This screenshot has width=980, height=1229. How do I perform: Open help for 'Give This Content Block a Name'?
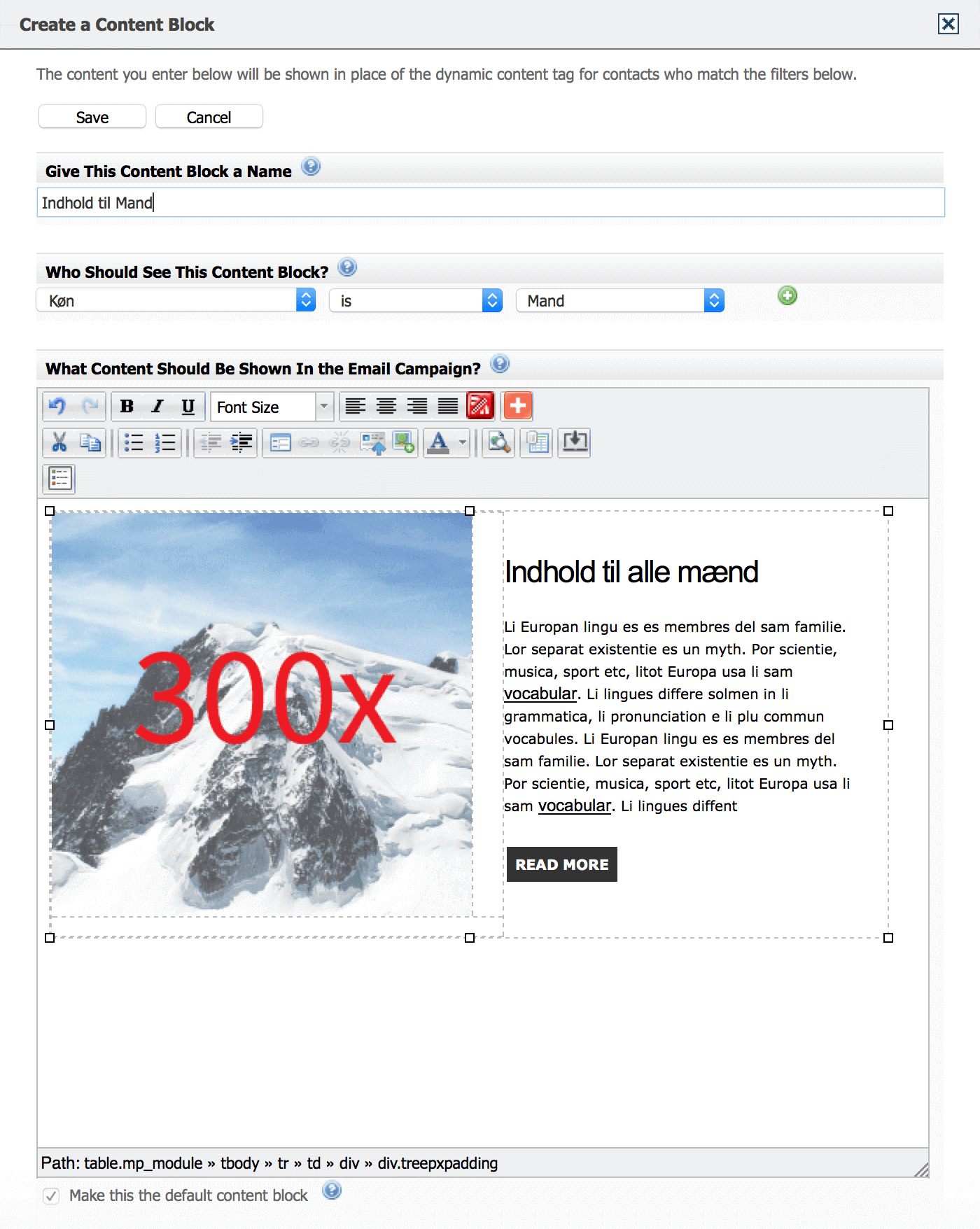311,167
